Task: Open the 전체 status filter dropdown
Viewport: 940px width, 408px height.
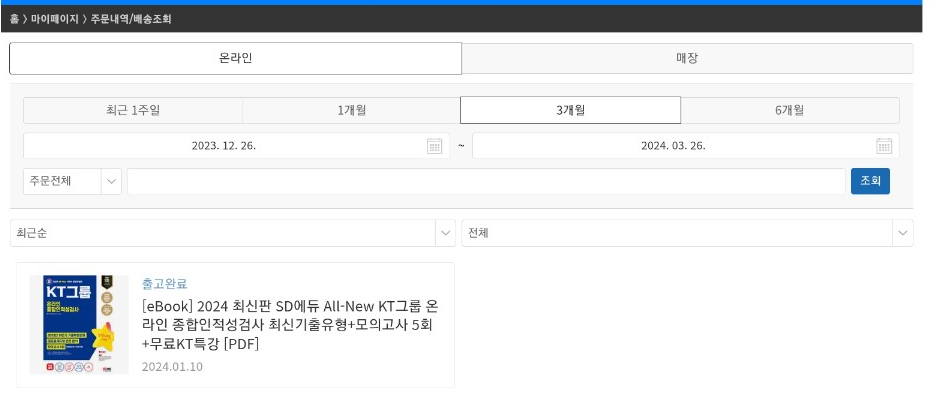Action: [x=687, y=233]
